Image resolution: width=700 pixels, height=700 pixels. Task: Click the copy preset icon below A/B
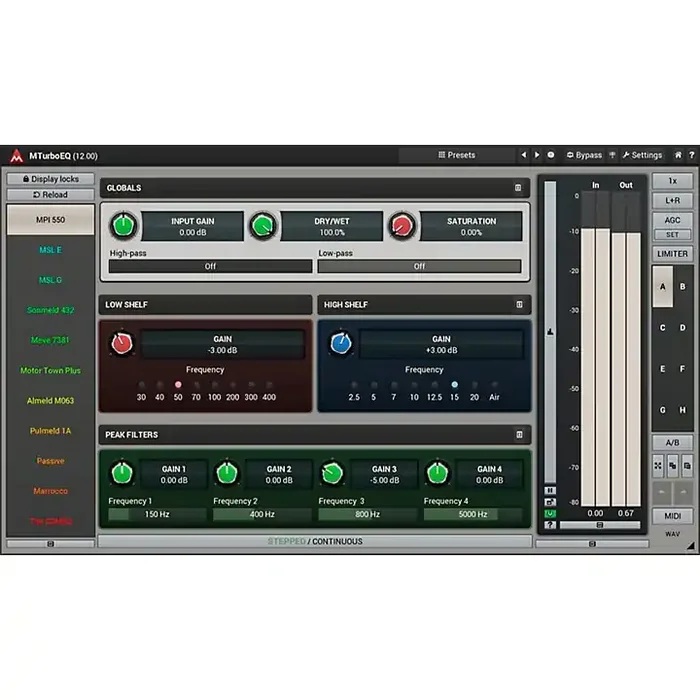(673, 466)
